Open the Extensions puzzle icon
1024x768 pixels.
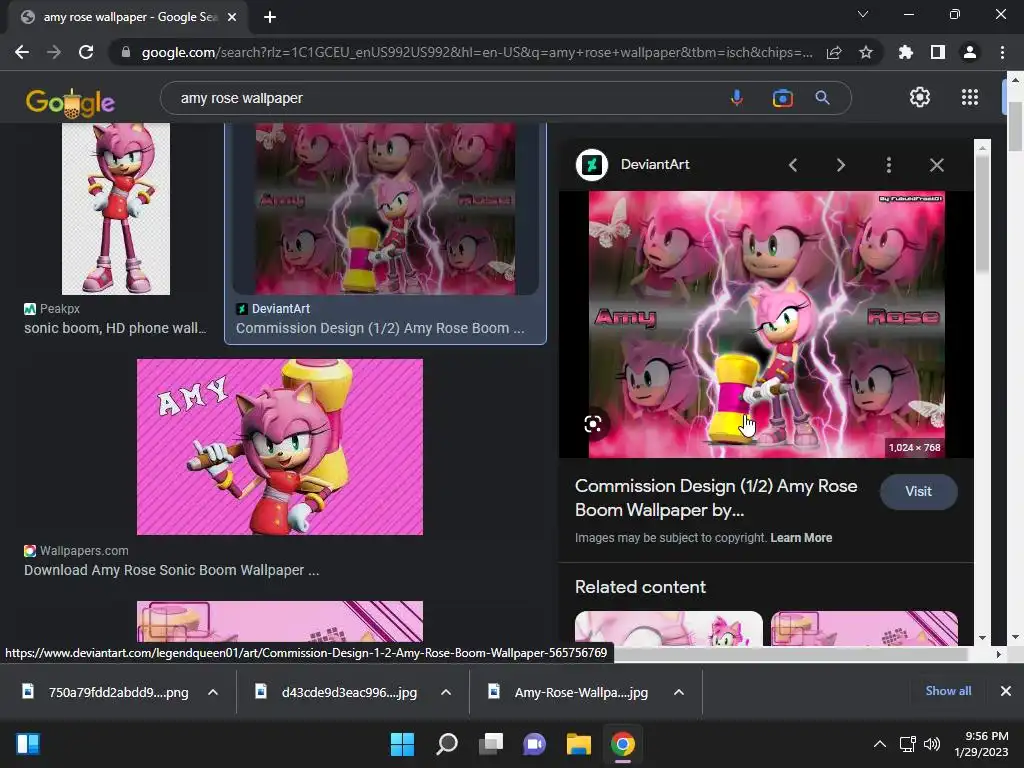pos(905,52)
